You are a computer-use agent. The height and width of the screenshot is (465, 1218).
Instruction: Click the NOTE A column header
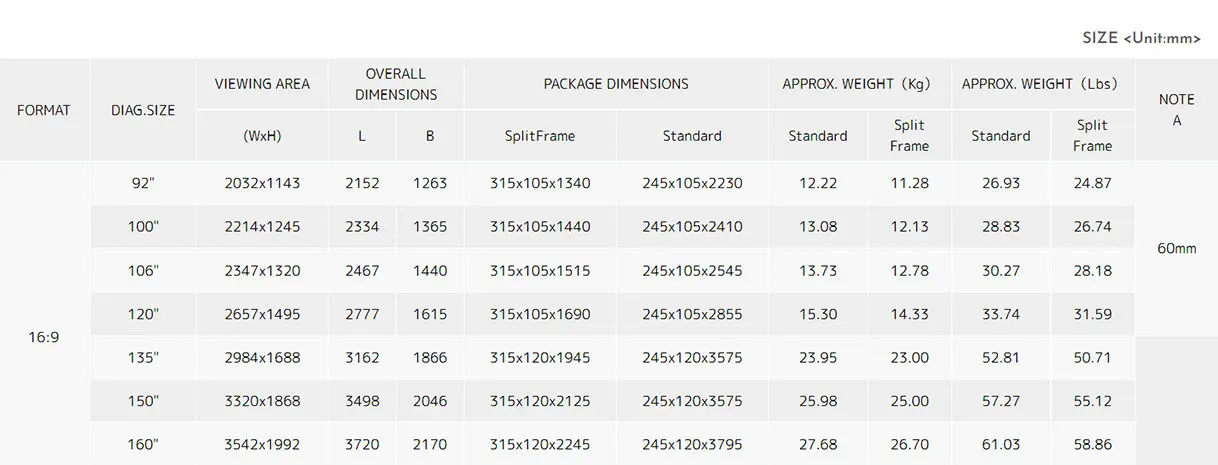pos(1176,110)
